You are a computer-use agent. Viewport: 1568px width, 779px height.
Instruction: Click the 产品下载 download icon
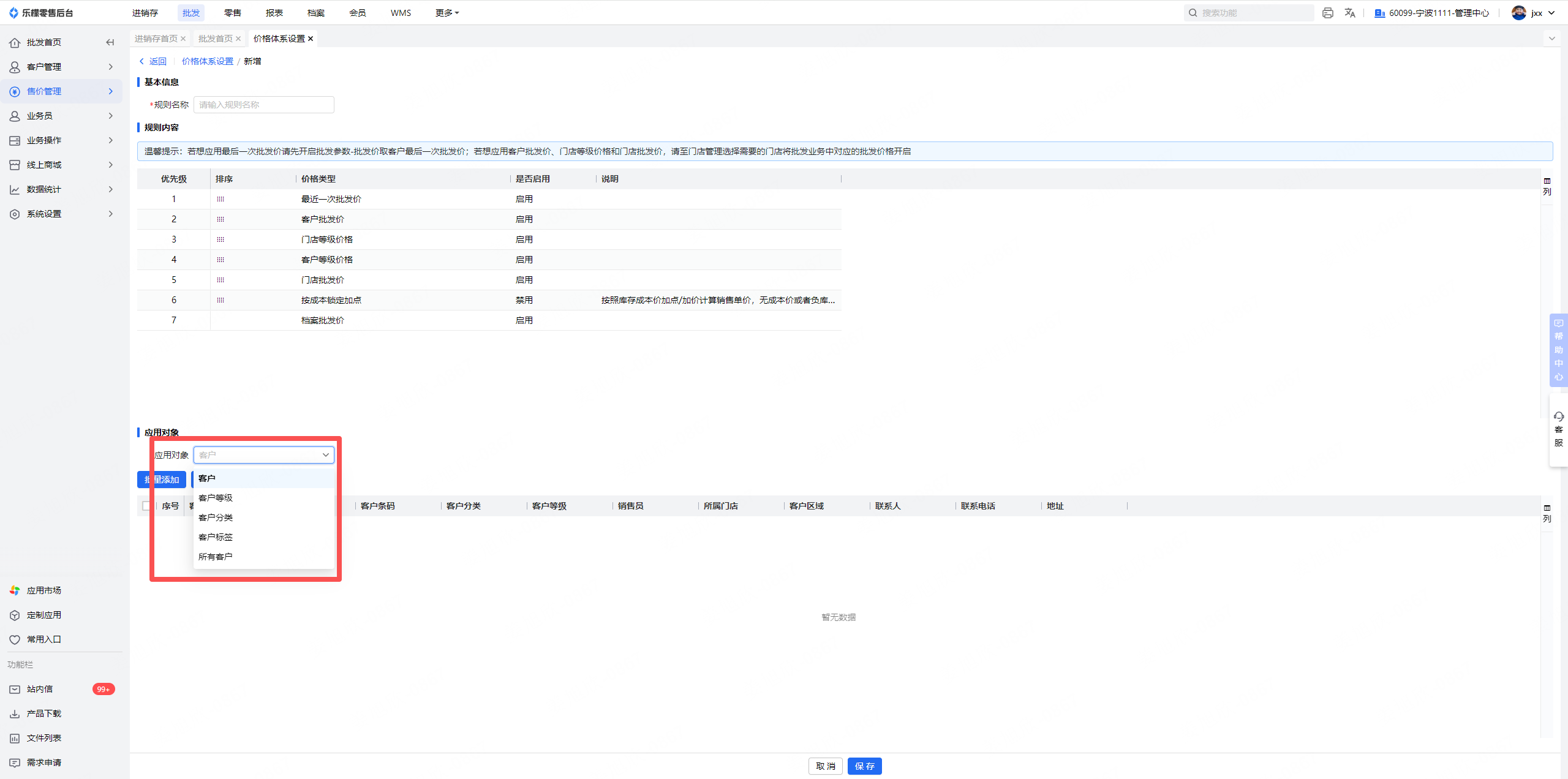(15, 713)
